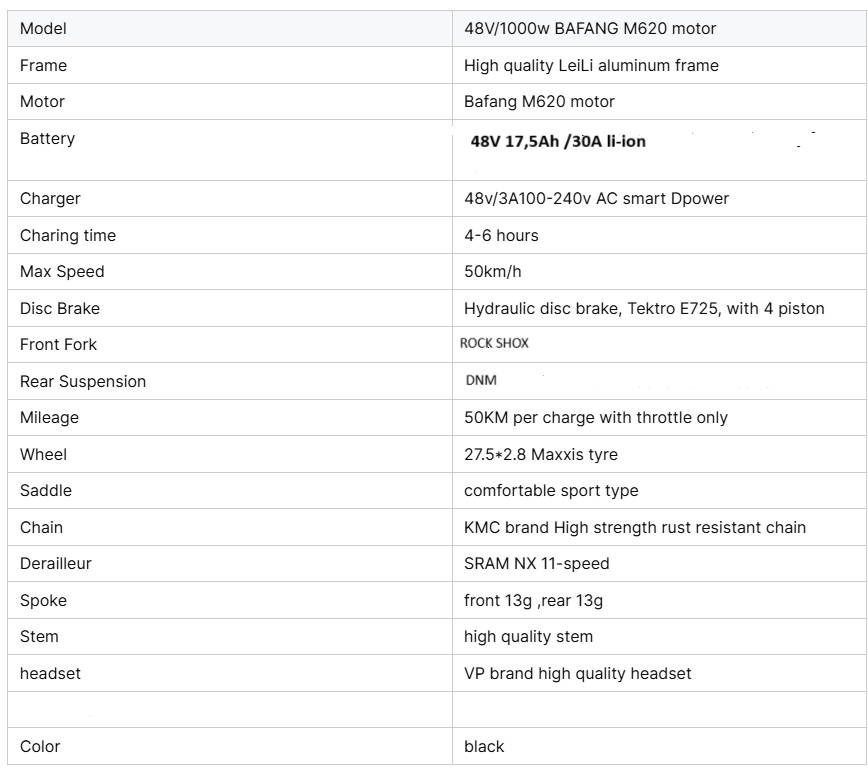
Task: Select the 27.5*2.8 Maxxis tyre value
Action: pos(541,455)
